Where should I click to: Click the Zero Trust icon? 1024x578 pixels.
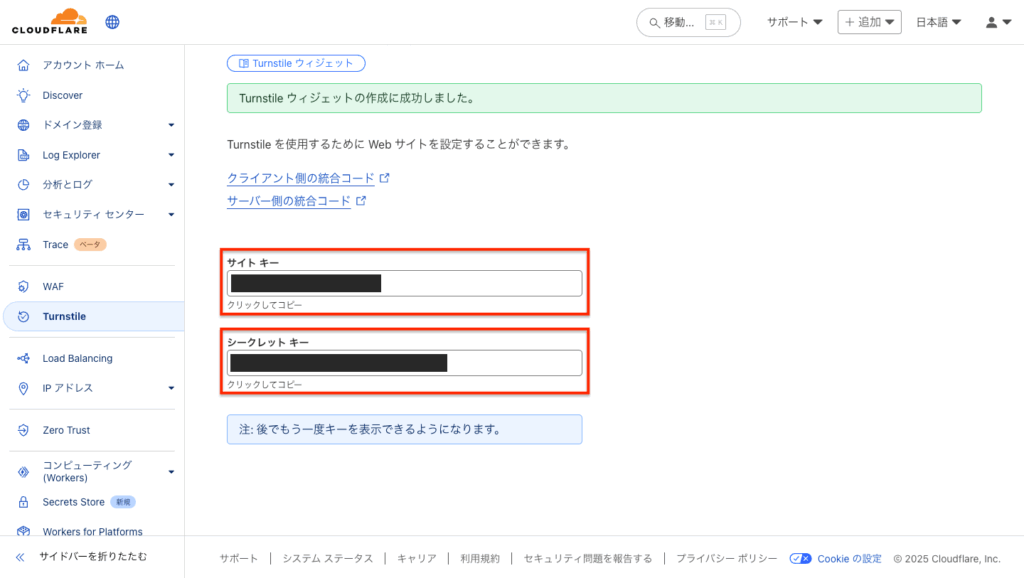coord(24,430)
